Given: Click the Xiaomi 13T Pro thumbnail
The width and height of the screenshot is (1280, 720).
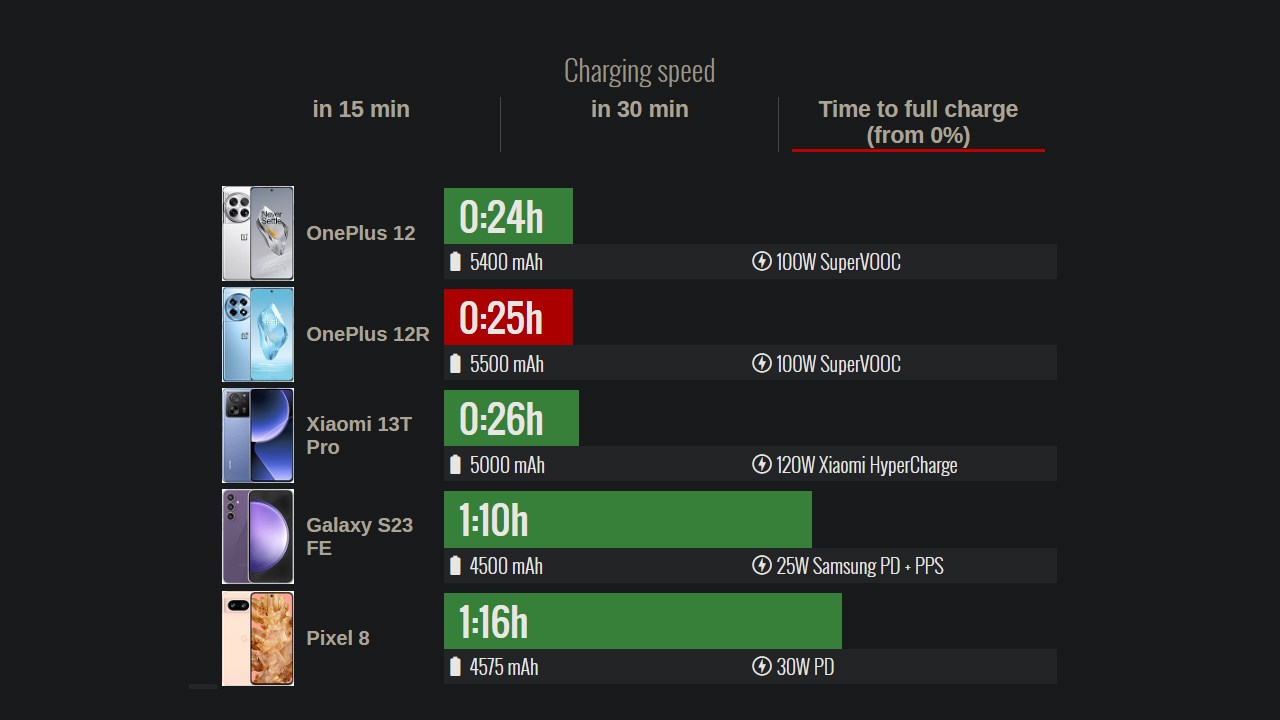Looking at the screenshot, I should (258, 436).
